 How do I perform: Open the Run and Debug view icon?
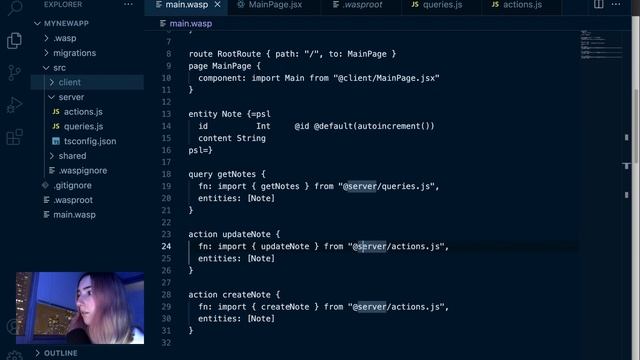15,105
